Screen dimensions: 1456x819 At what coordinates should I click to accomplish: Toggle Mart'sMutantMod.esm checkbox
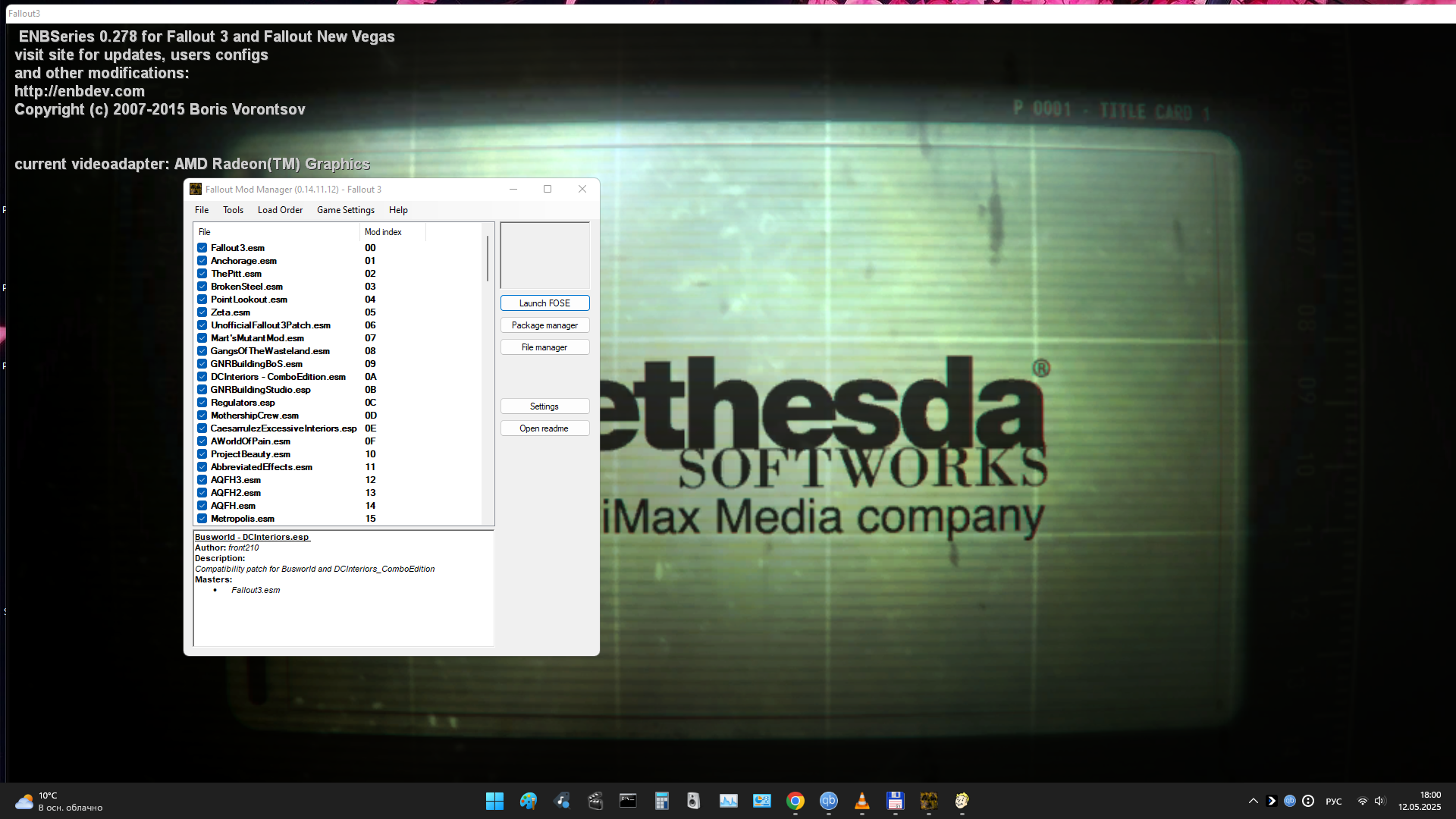(x=202, y=338)
